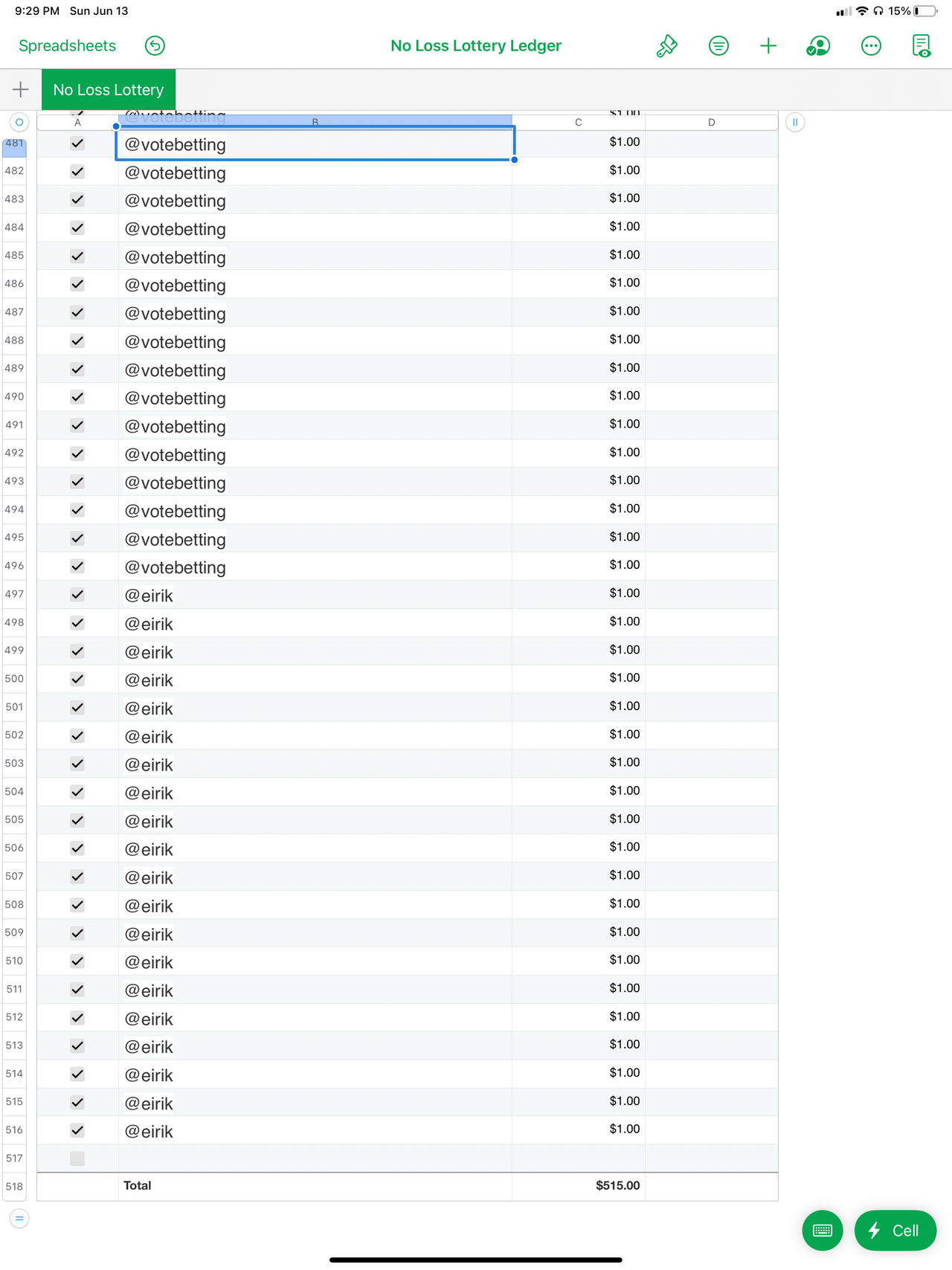The image size is (952, 1270).
Task: Toggle the checkbox in row 490
Action: point(77,397)
